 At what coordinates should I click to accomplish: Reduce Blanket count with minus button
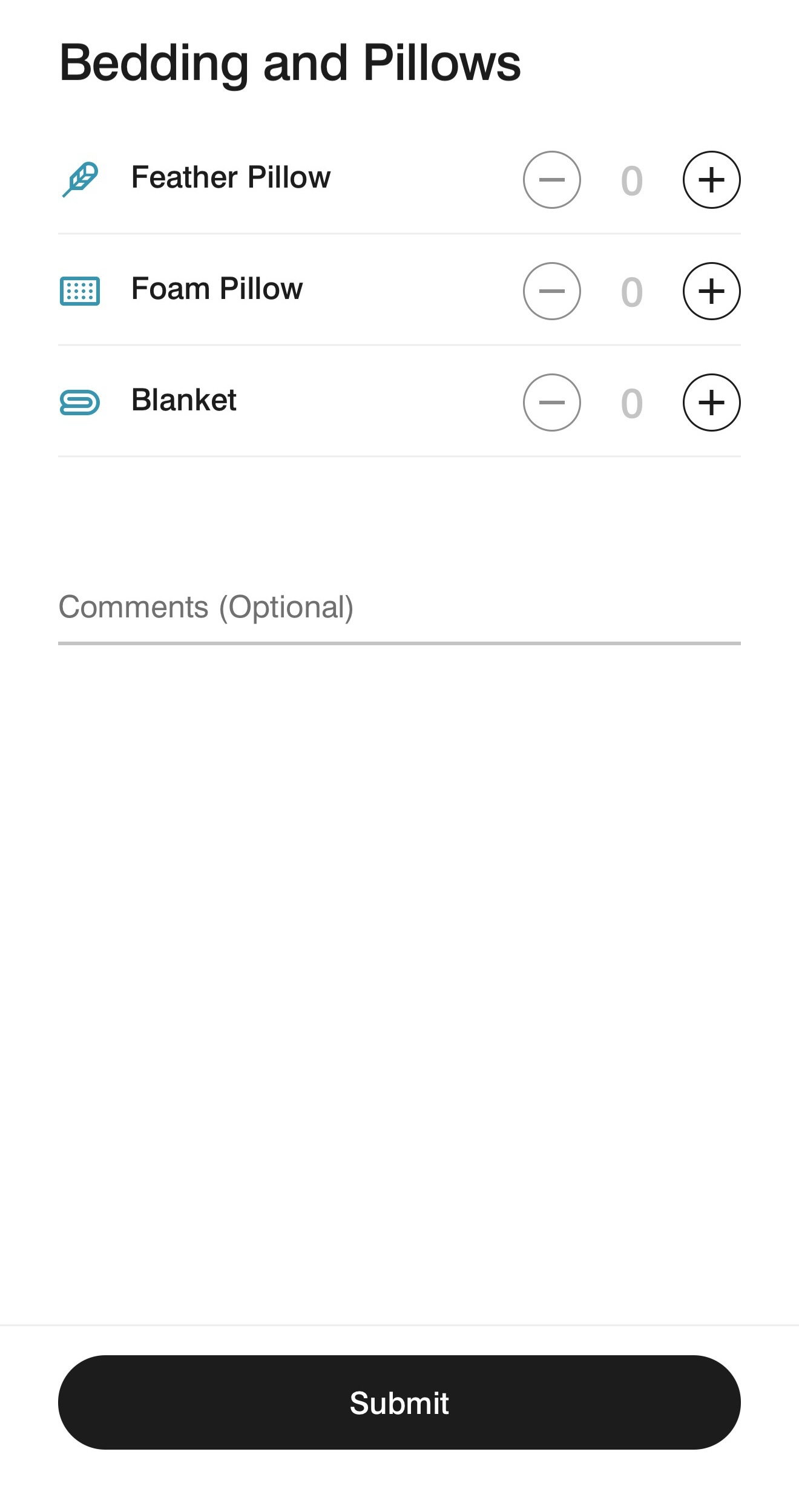tap(551, 403)
